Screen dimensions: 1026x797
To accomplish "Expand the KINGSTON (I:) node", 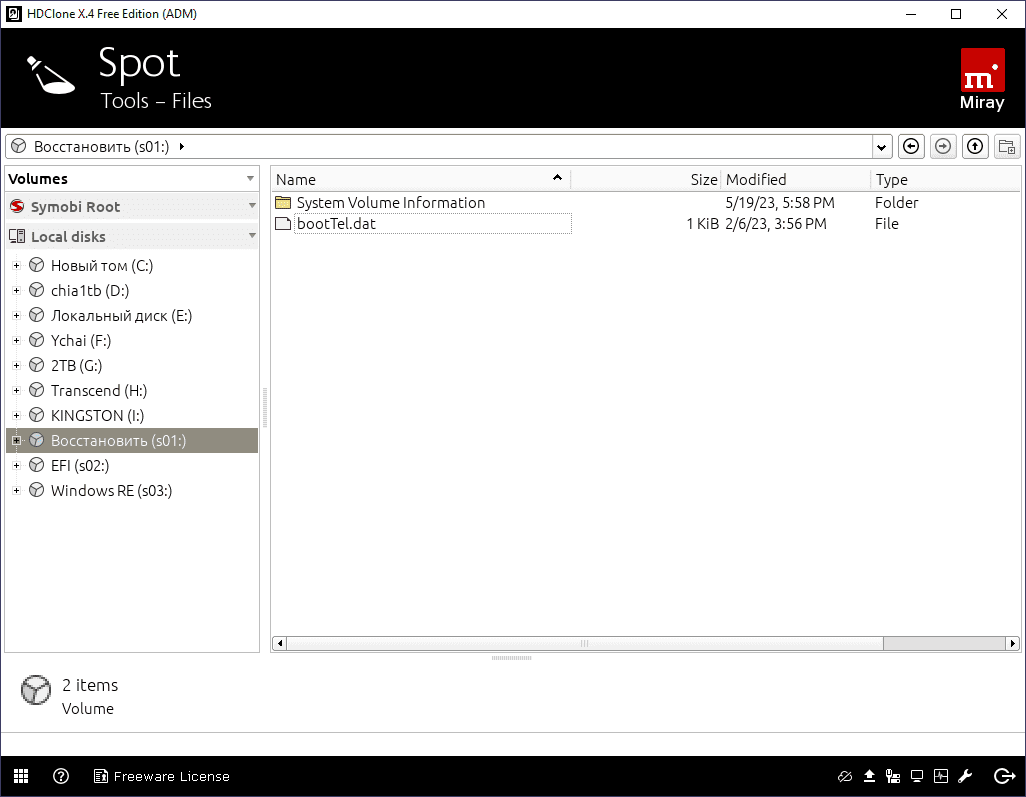I will click(16, 416).
